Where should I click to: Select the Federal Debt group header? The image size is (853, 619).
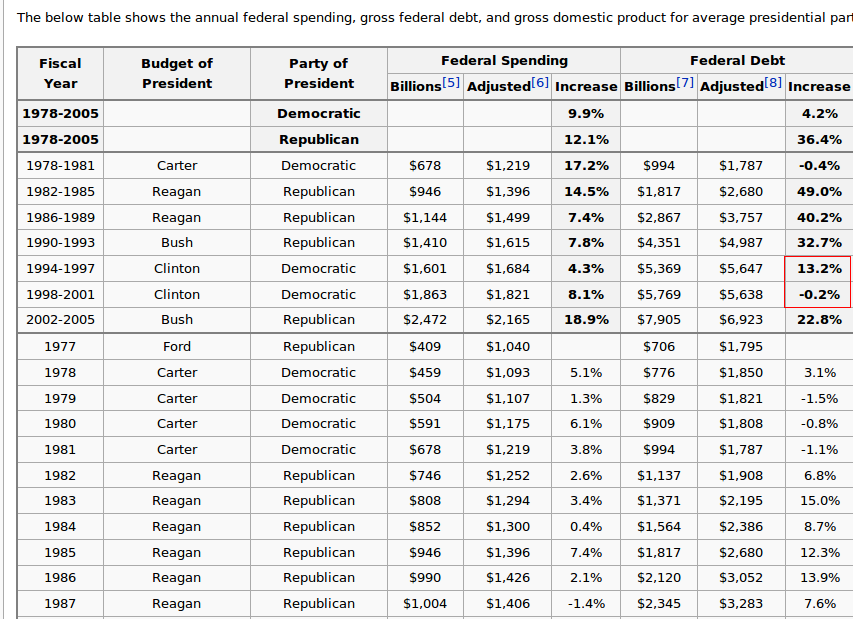[x=737, y=61]
